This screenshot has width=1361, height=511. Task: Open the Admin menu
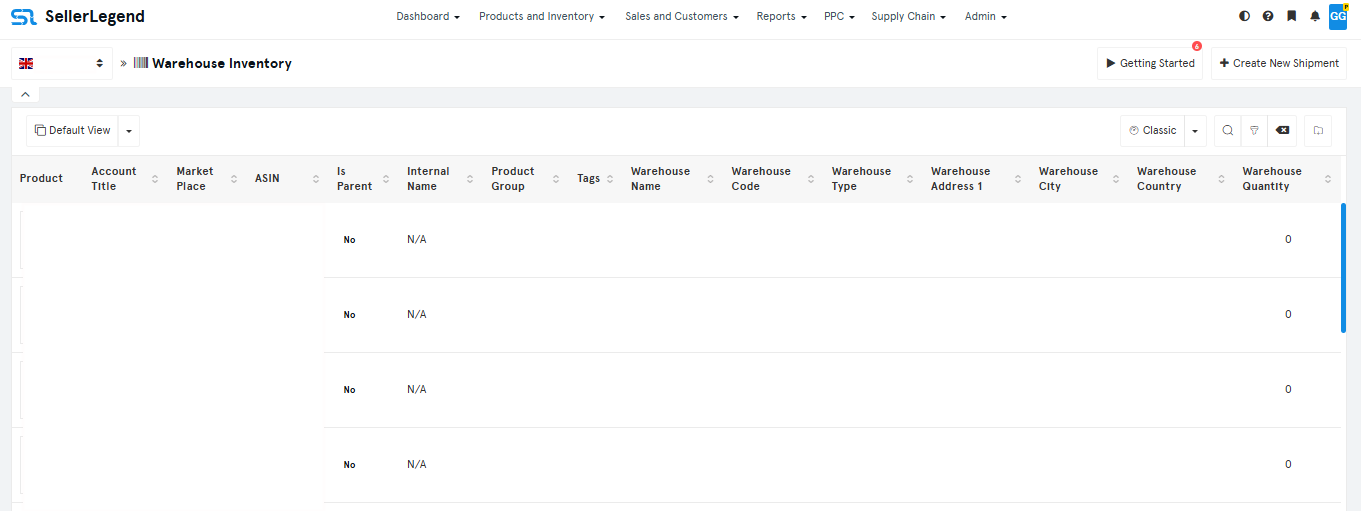click(986, 16)
